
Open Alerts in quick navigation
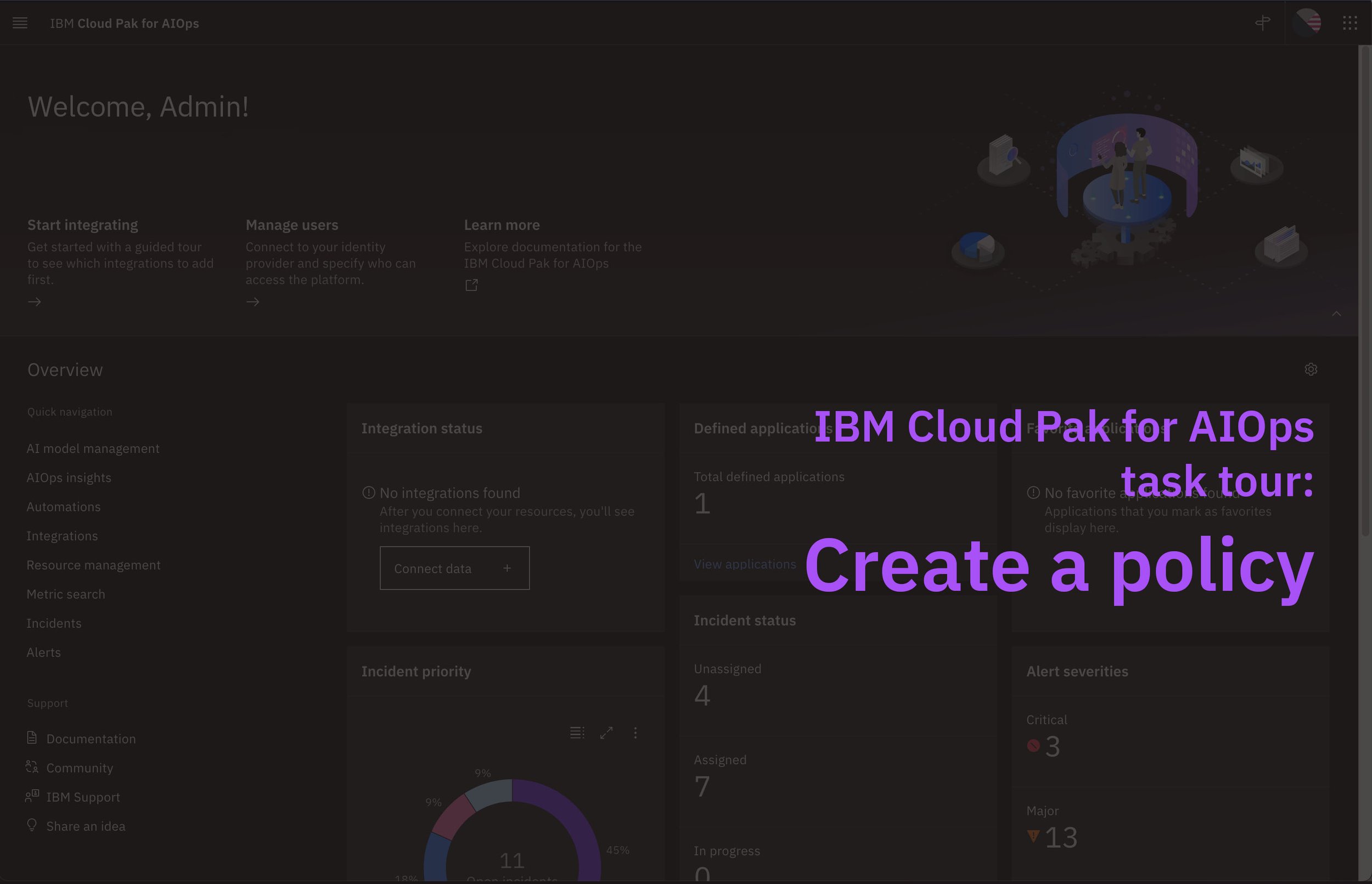[x=43, y=652]
